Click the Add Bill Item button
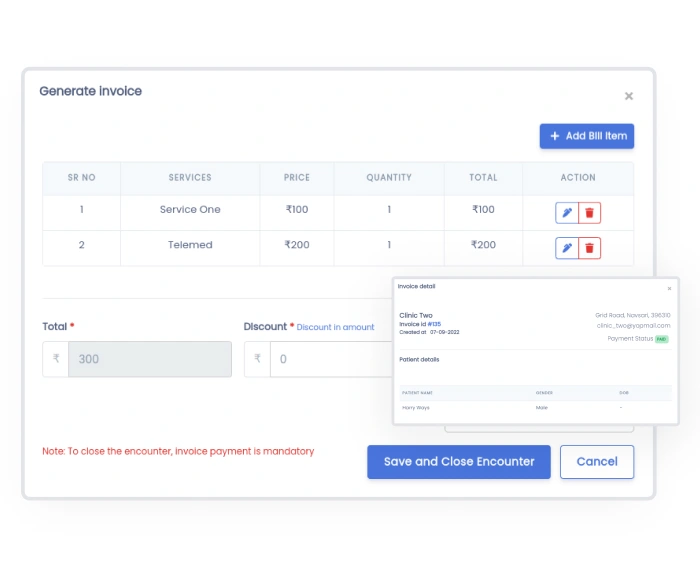 click(587, 136)
